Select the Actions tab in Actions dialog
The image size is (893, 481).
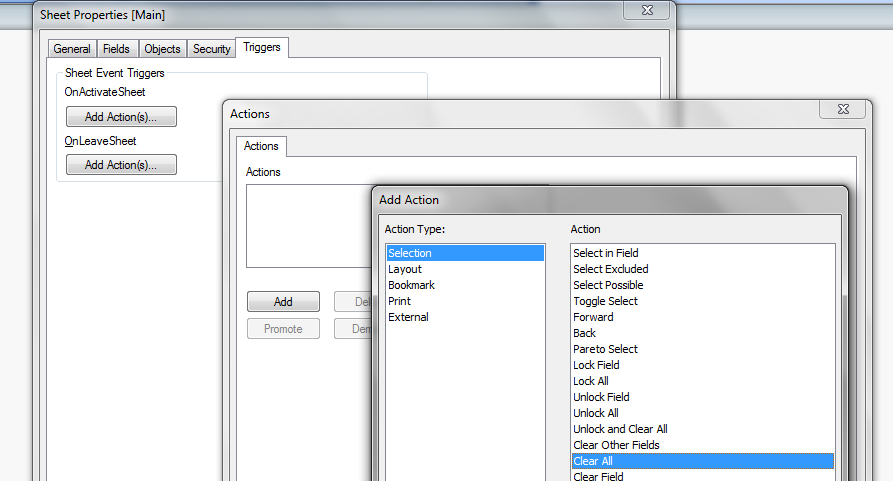261,146
